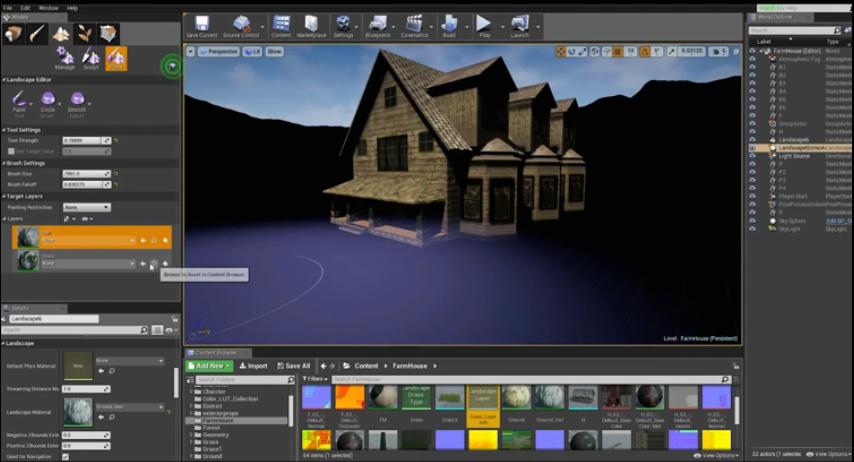Open the Window menu
Image resolution: width=854 pixels, height=462 pixels.
tap(48, 8)
